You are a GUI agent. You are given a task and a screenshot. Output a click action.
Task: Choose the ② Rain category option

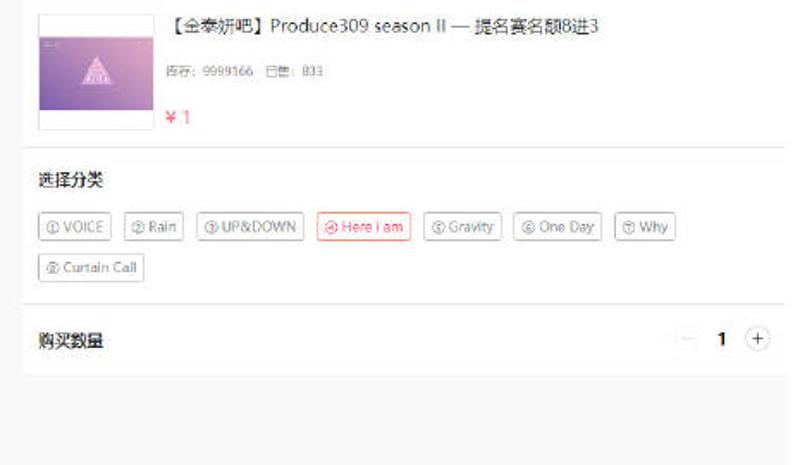pos(154,226)
